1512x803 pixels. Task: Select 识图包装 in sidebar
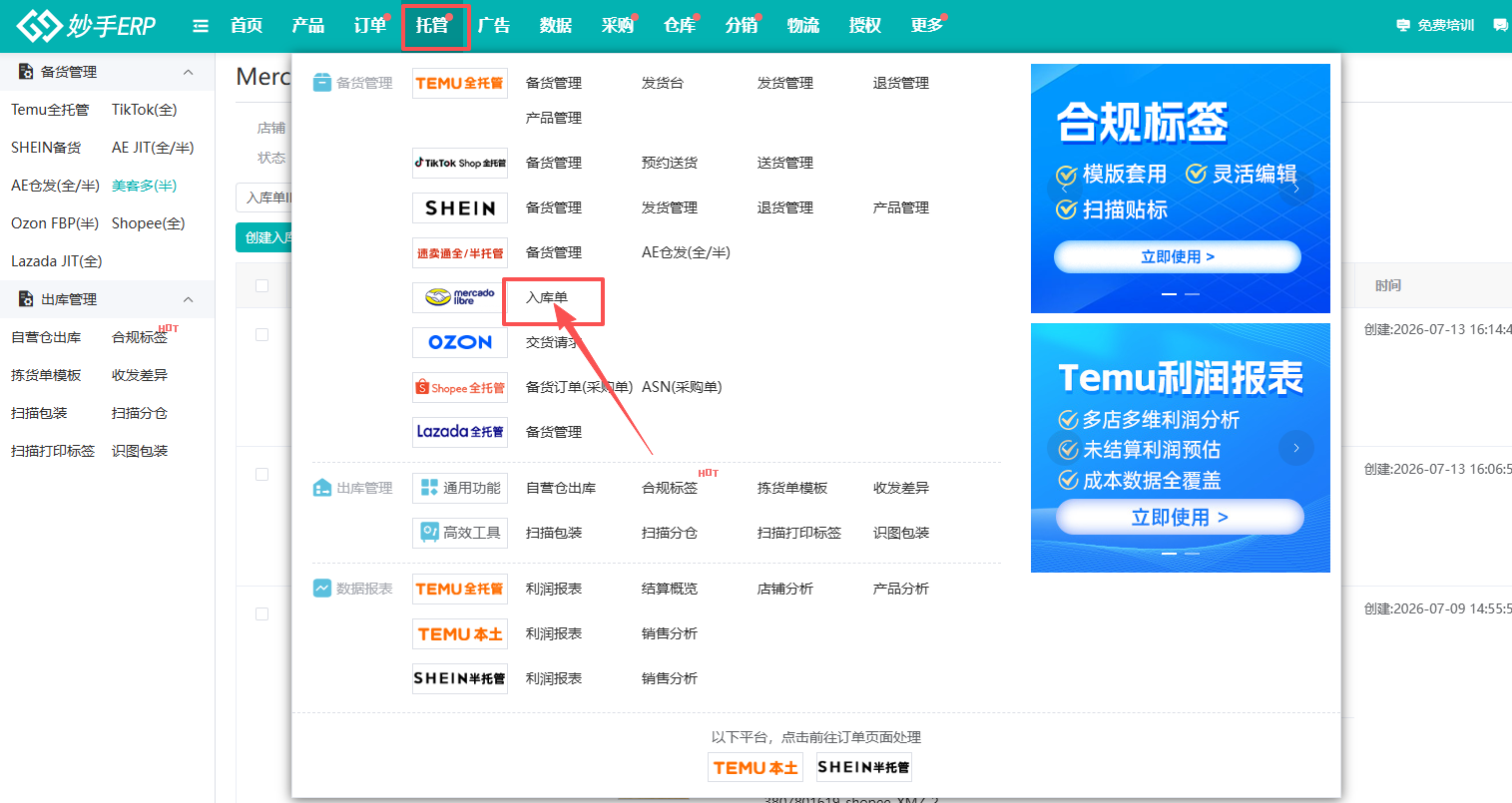(x=140, y=451)
